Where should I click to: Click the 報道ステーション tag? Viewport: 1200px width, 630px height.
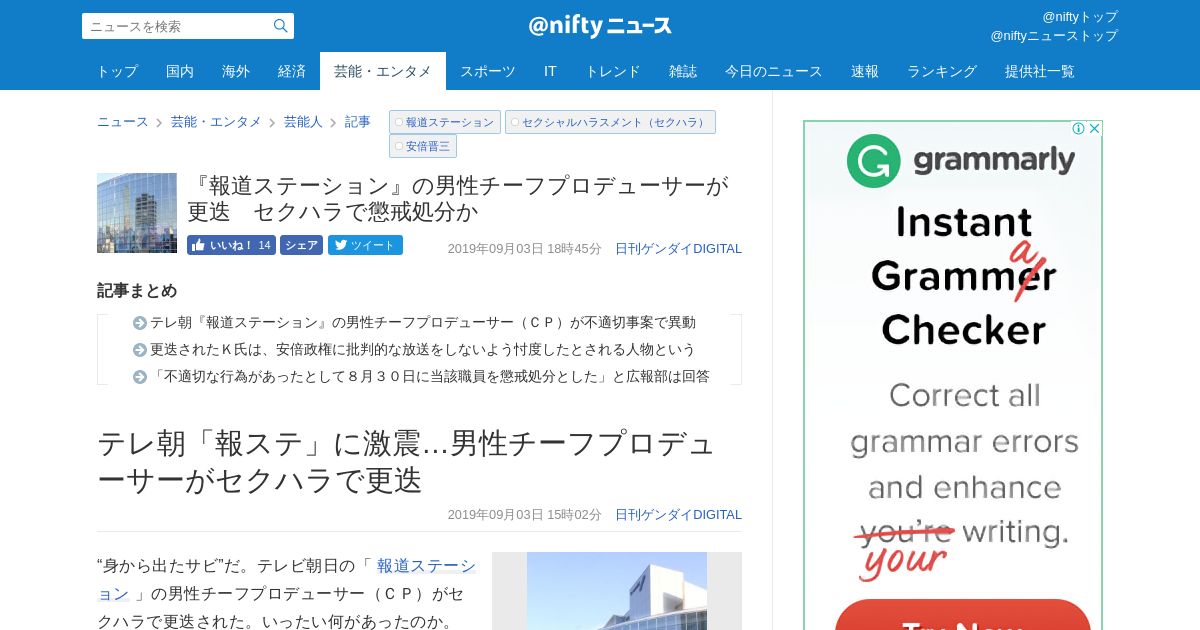(445, 122)
